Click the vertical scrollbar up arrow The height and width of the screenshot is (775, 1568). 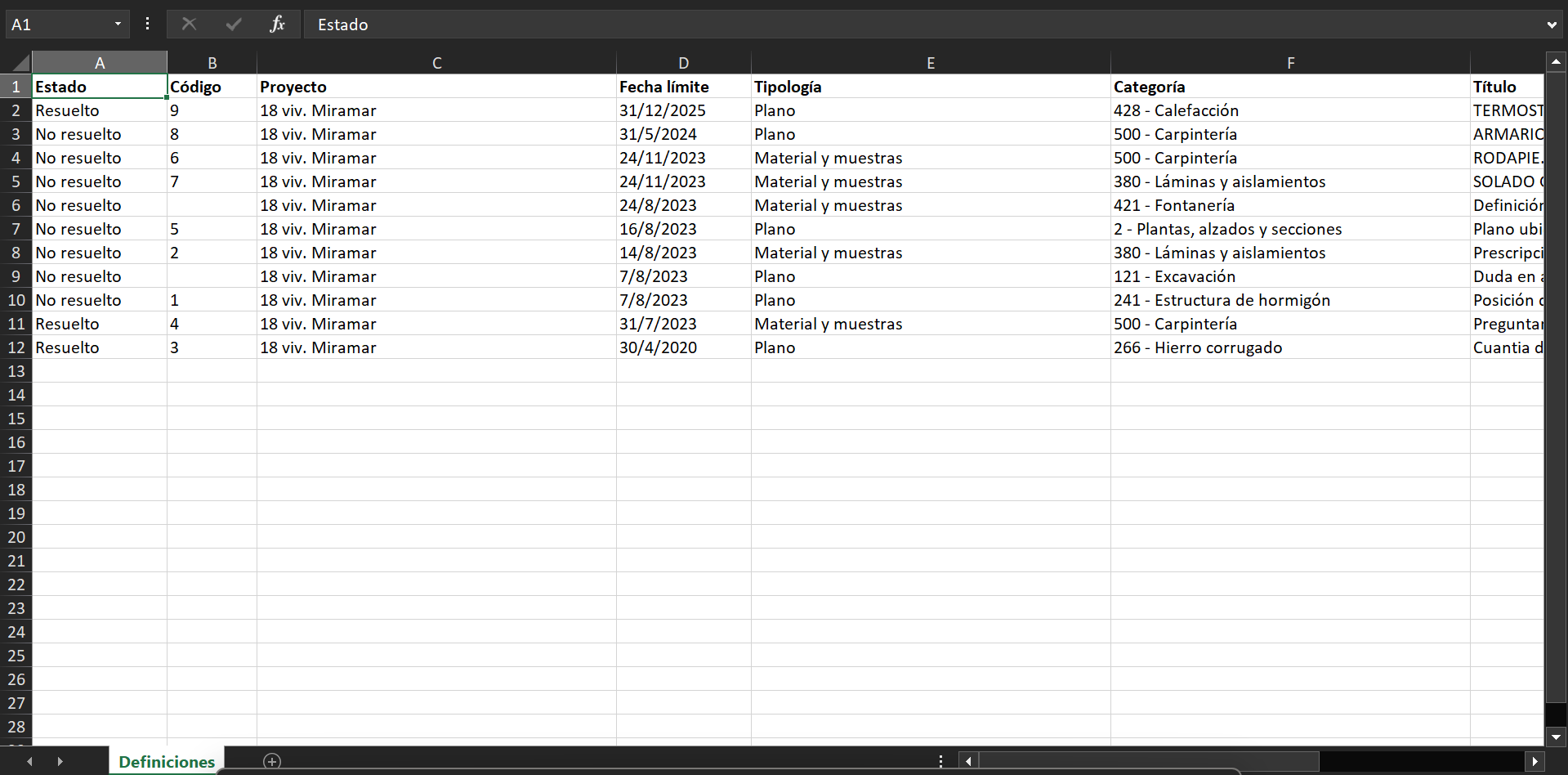tap(1556, 61)
